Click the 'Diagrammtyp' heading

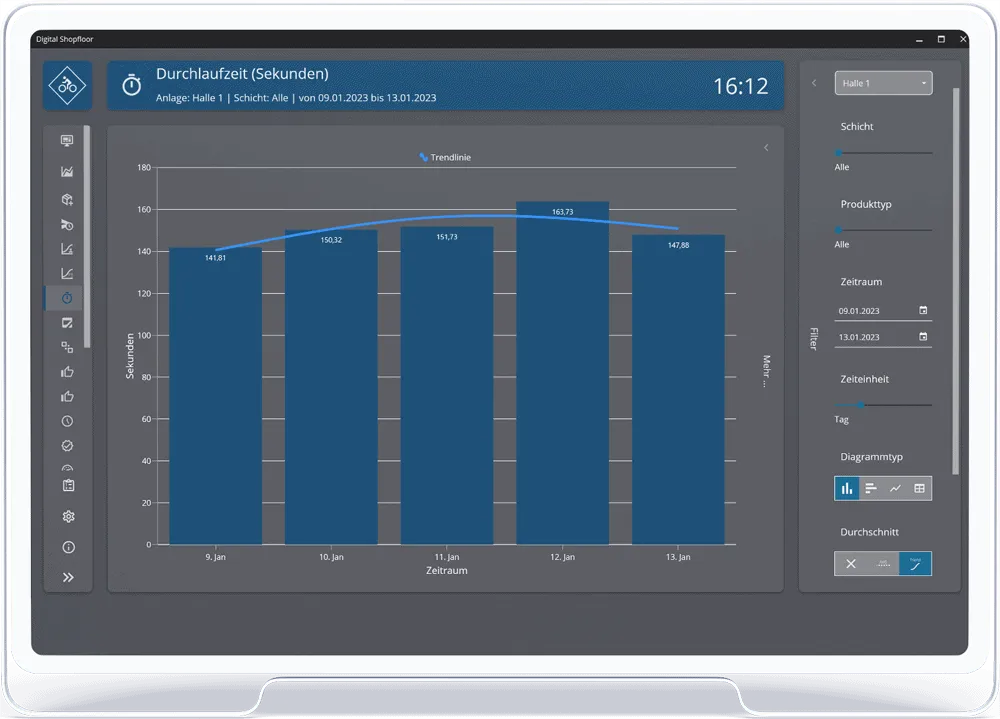(871, 457)
